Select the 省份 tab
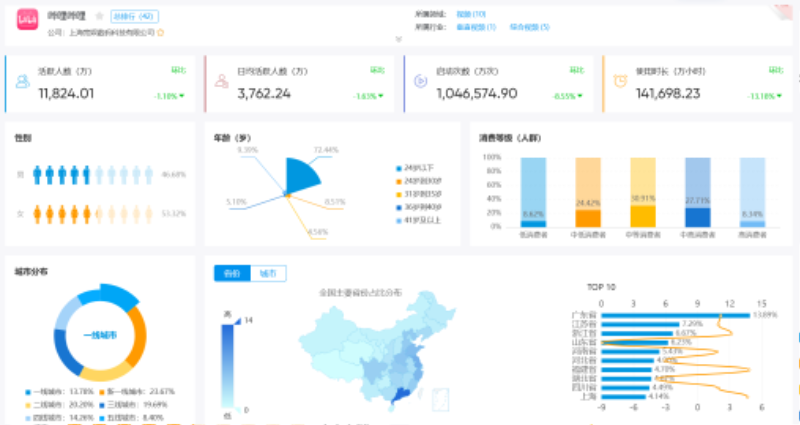This screenshot has width=800, height=425. tap(232, 273)
